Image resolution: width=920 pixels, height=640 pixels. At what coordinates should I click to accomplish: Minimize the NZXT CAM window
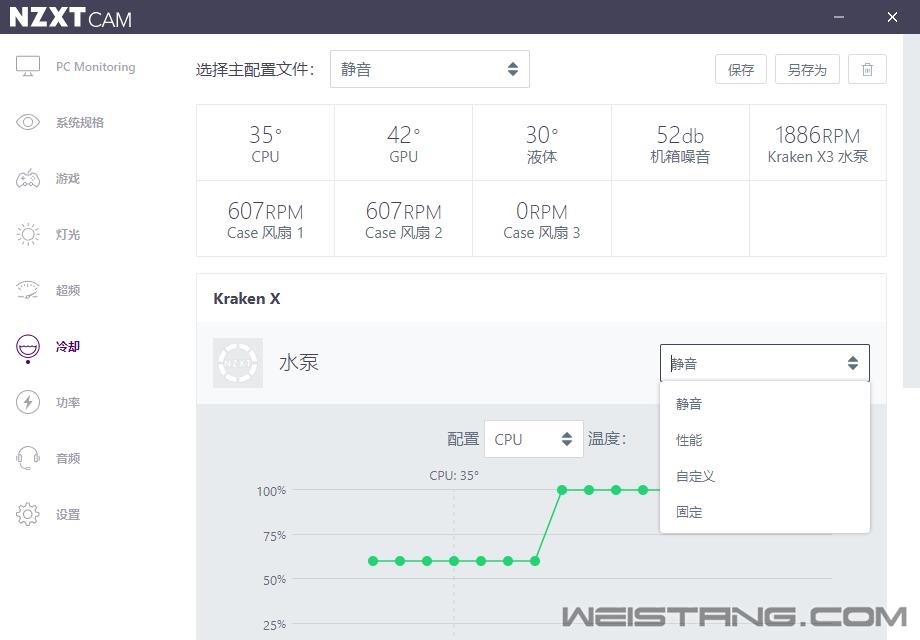pyautogui.click(x=839, y=17)
